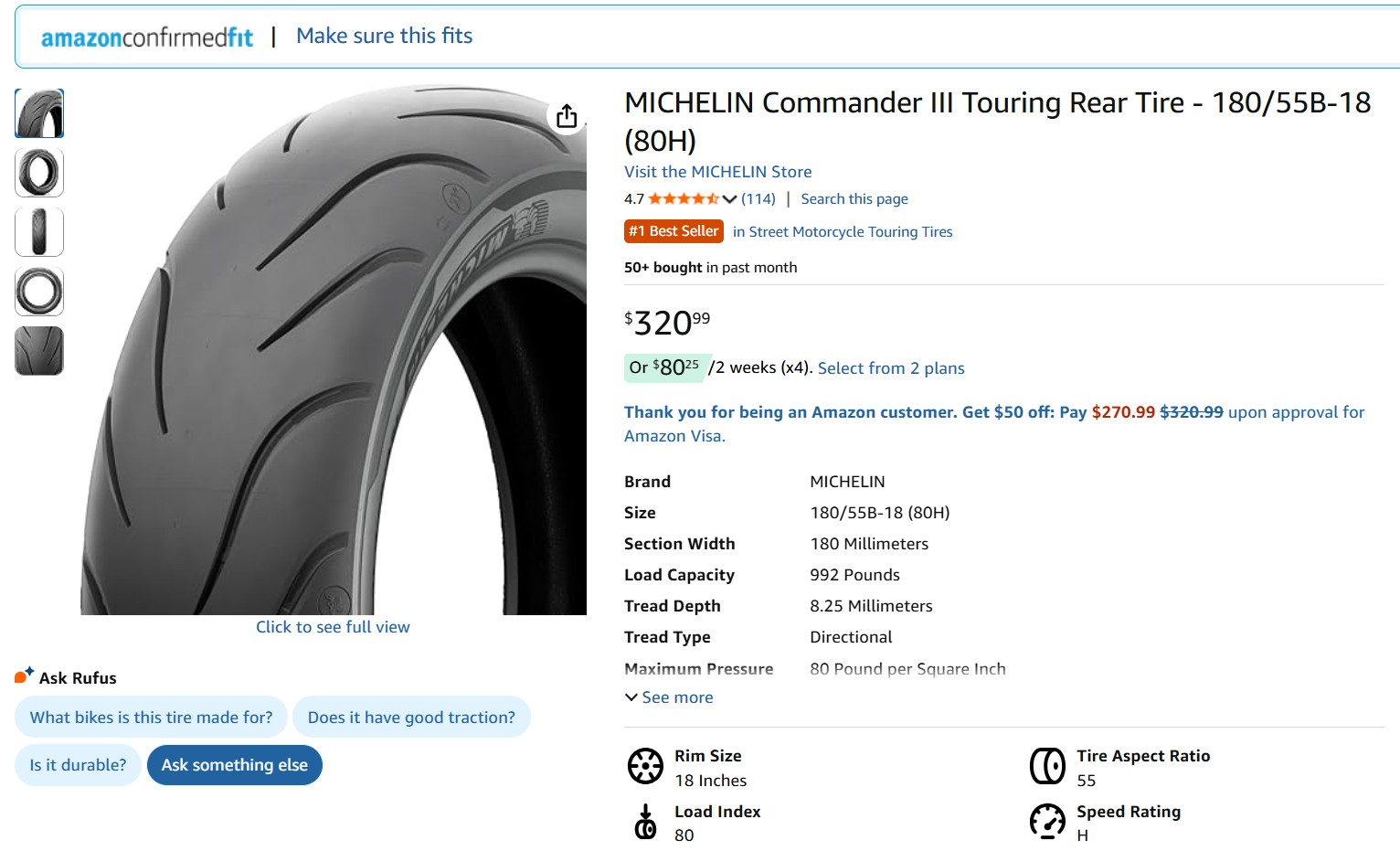Visit the MICHELIN Store link
Image resolution: width=1400 pixels, height=851 pixels.
(717, 172)
